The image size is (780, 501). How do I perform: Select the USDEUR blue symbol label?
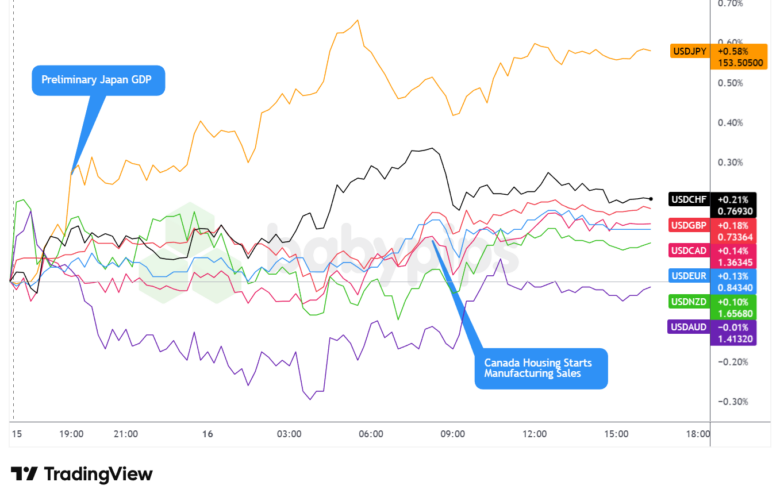pos(688,276)
